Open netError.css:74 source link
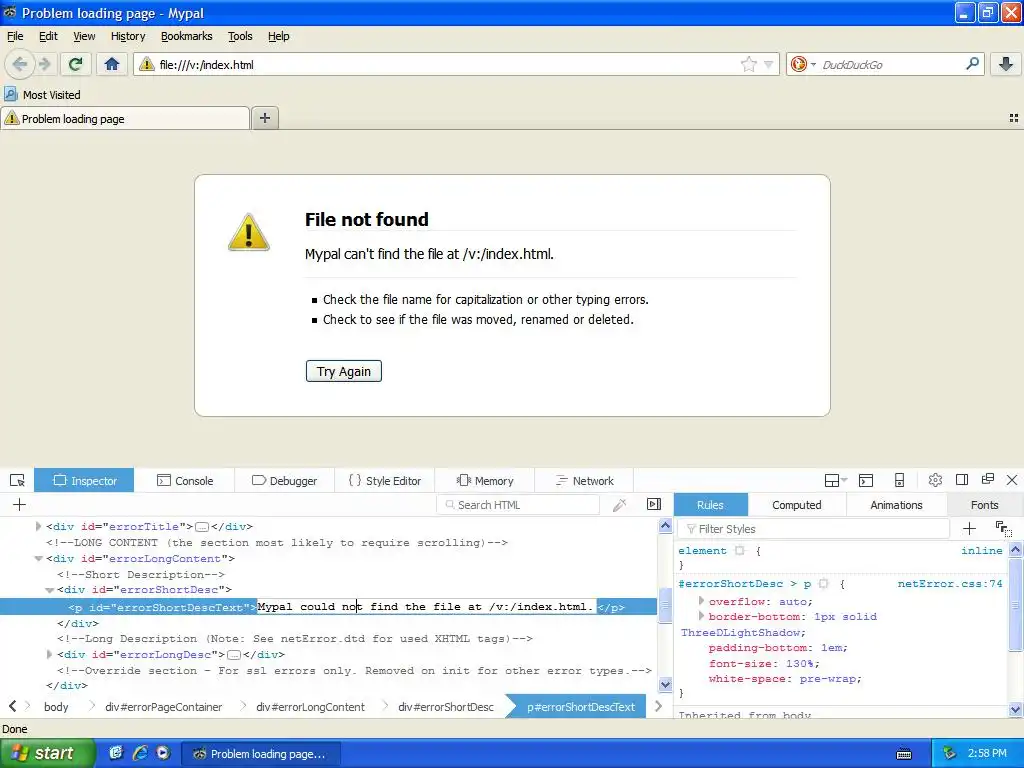The image size is (1024, 768). (x=950, y=584)
